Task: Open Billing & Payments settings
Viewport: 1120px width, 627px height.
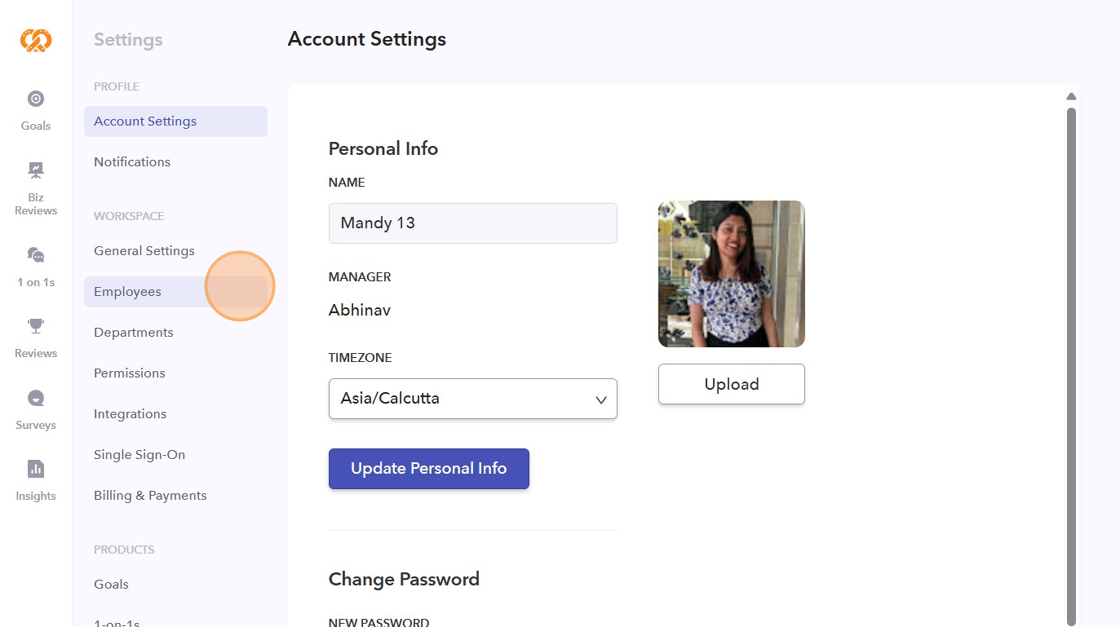Action: [150, 496]
